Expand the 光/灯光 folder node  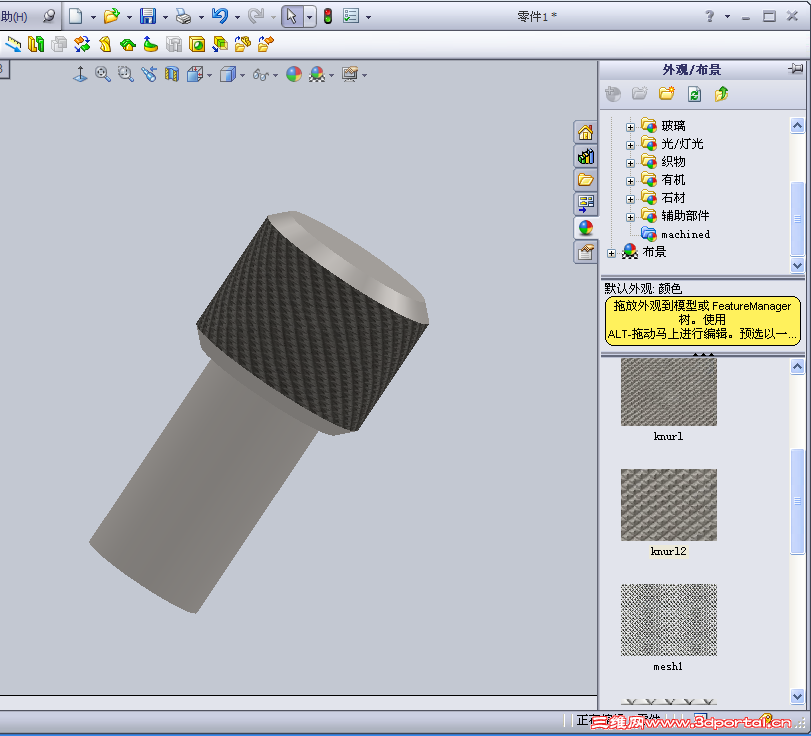click(x=630, y=145)
